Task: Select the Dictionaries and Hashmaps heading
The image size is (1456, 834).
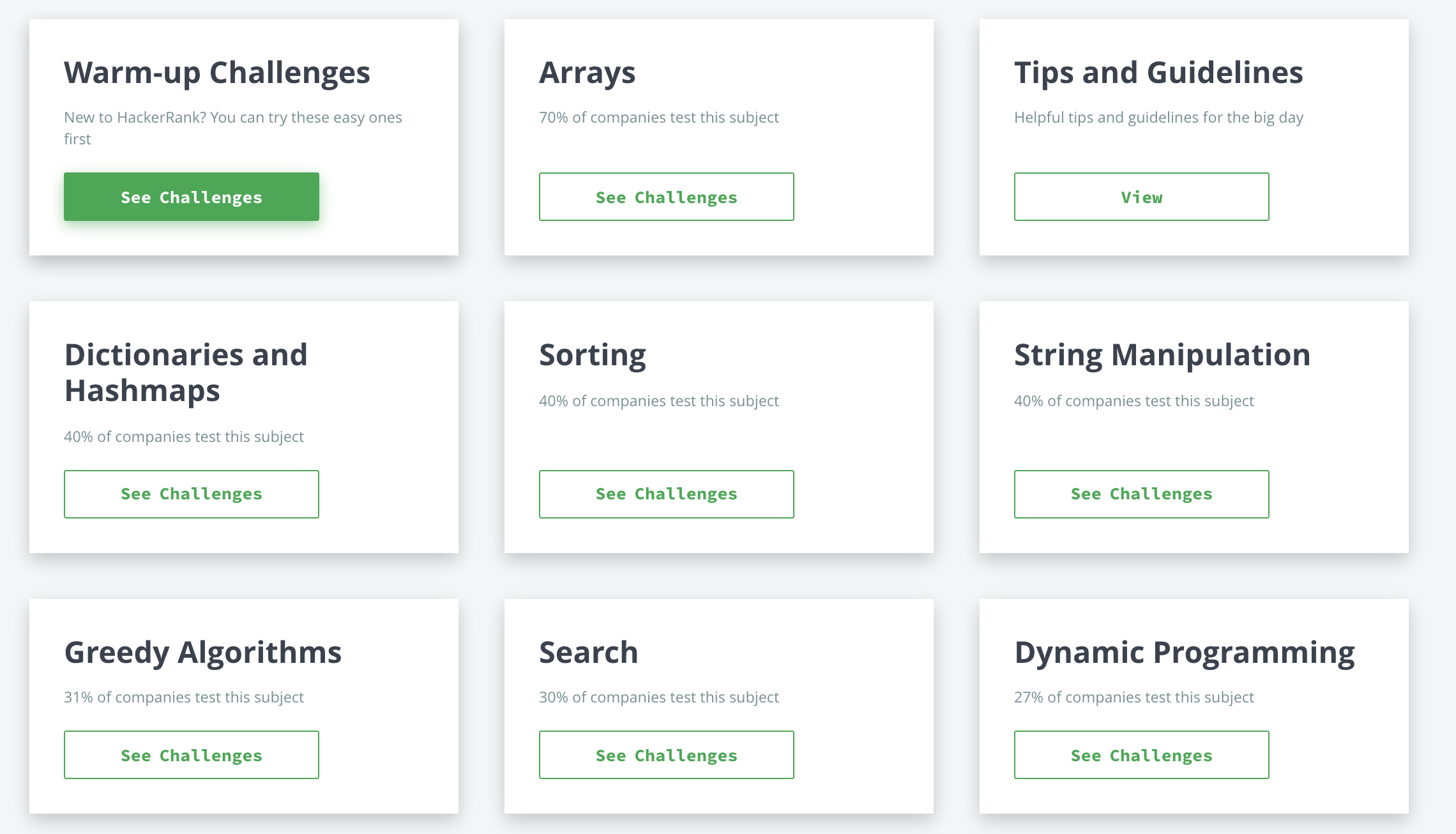Action: pos(186,372)
